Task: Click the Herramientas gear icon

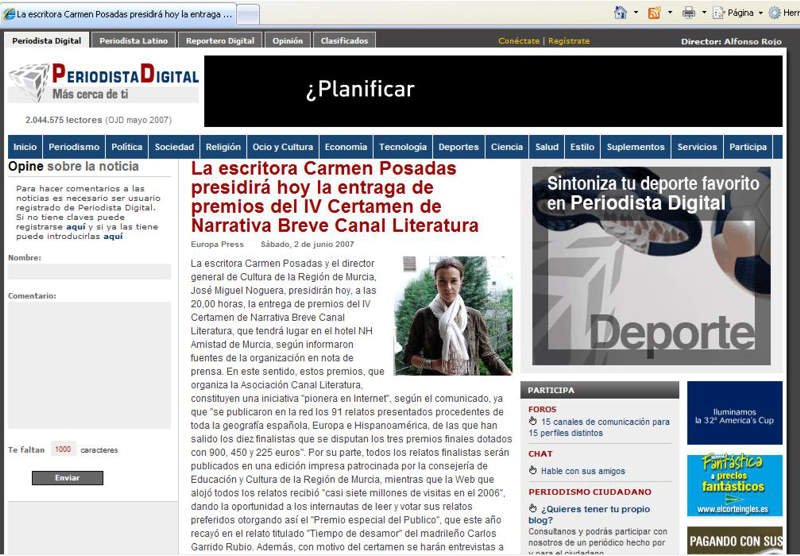Action: [x=775, y=13]
